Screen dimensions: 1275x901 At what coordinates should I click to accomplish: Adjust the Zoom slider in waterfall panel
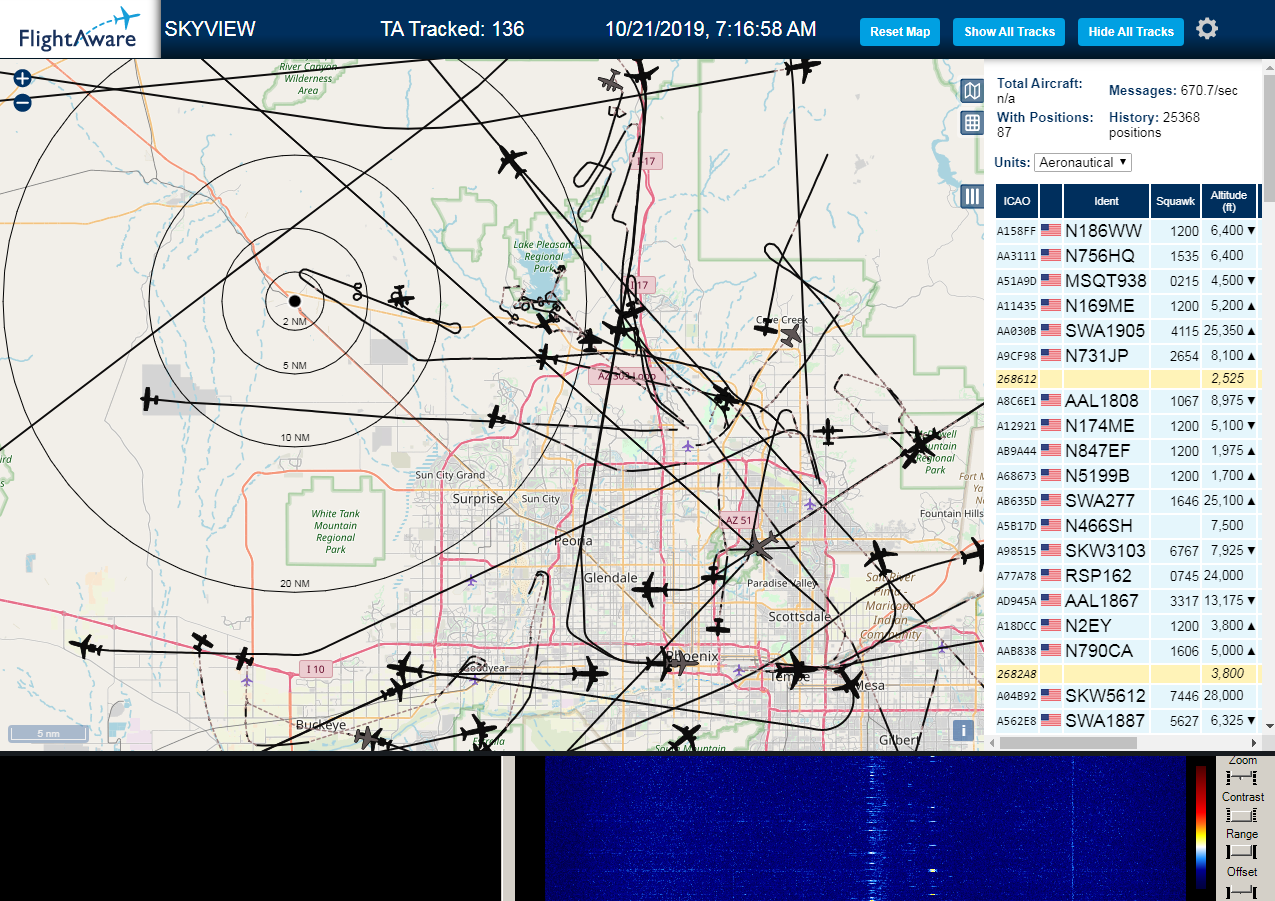[x=1241, y=777]
